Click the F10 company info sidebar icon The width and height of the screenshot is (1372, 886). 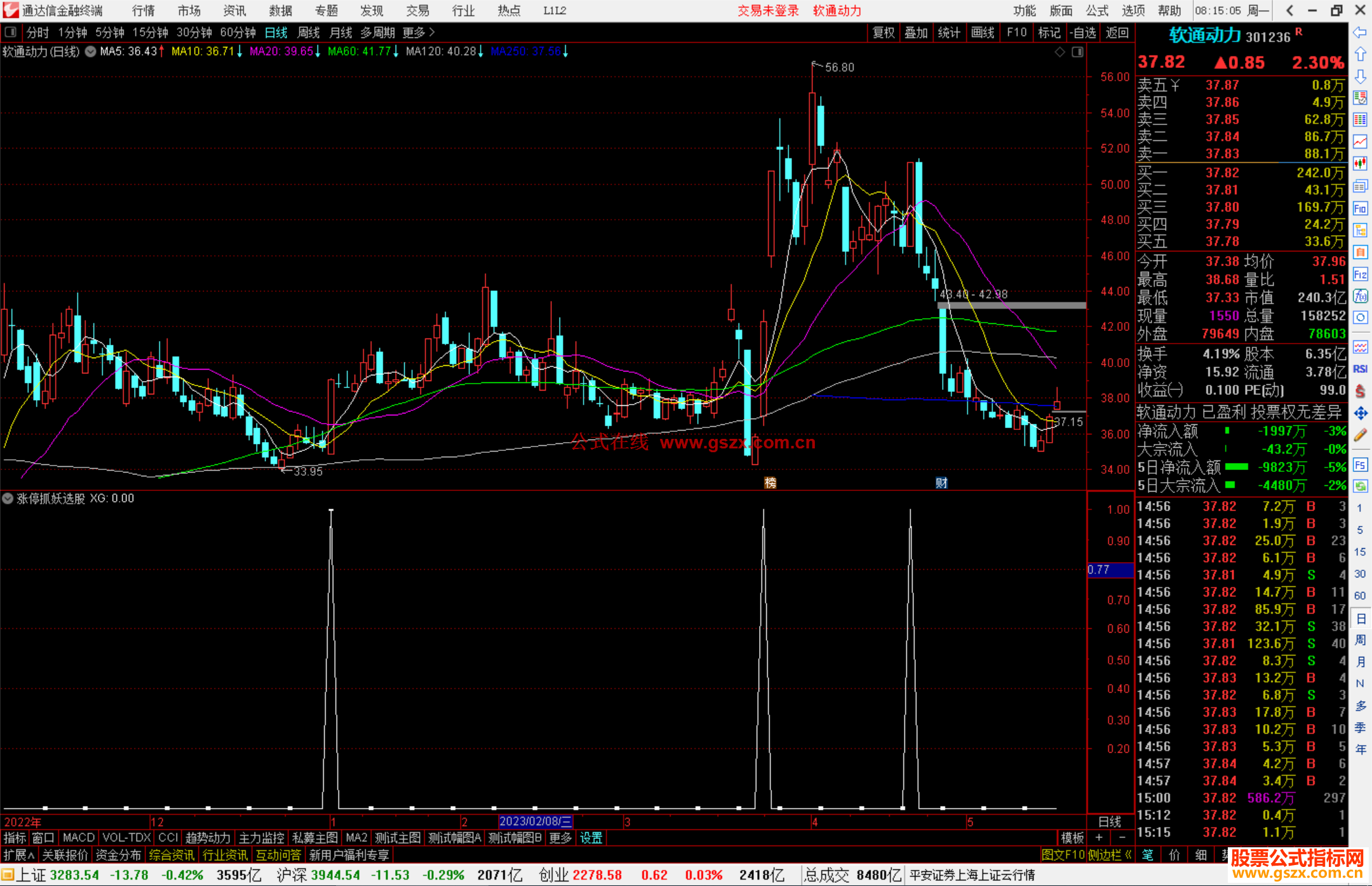pyautogui.click(x=1360, y=209)
